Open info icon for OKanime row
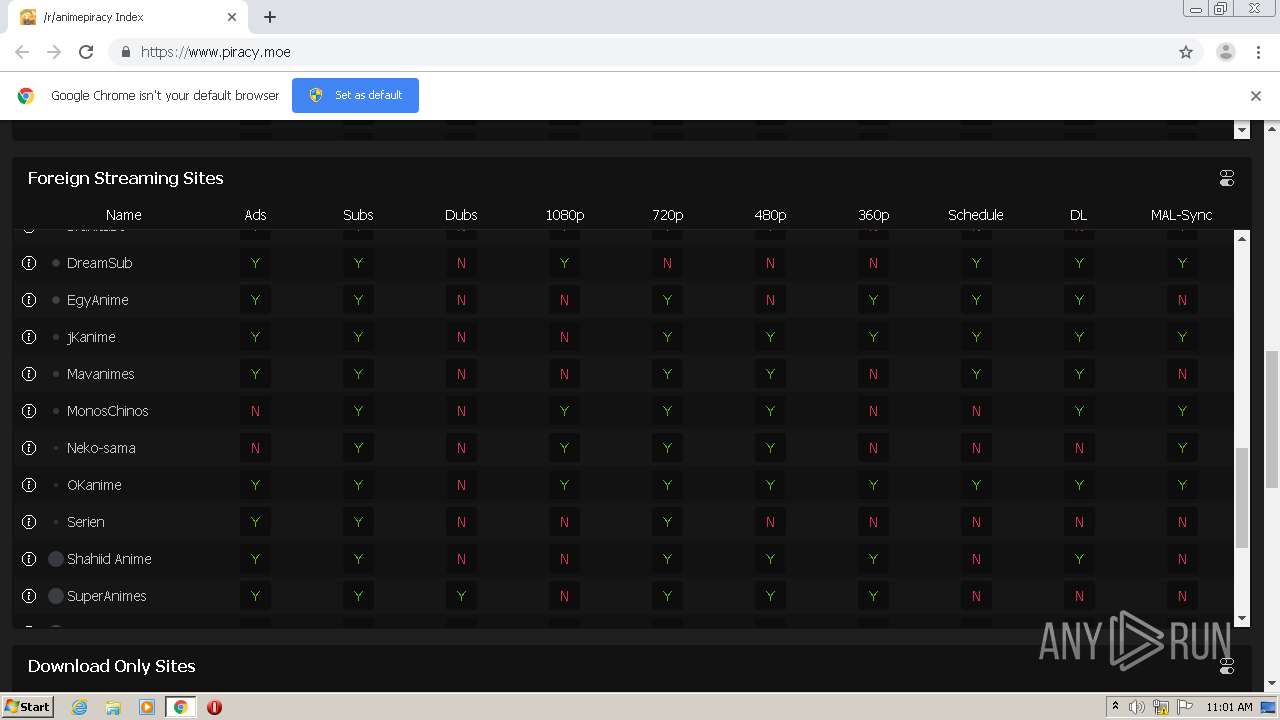 (29, 485)
